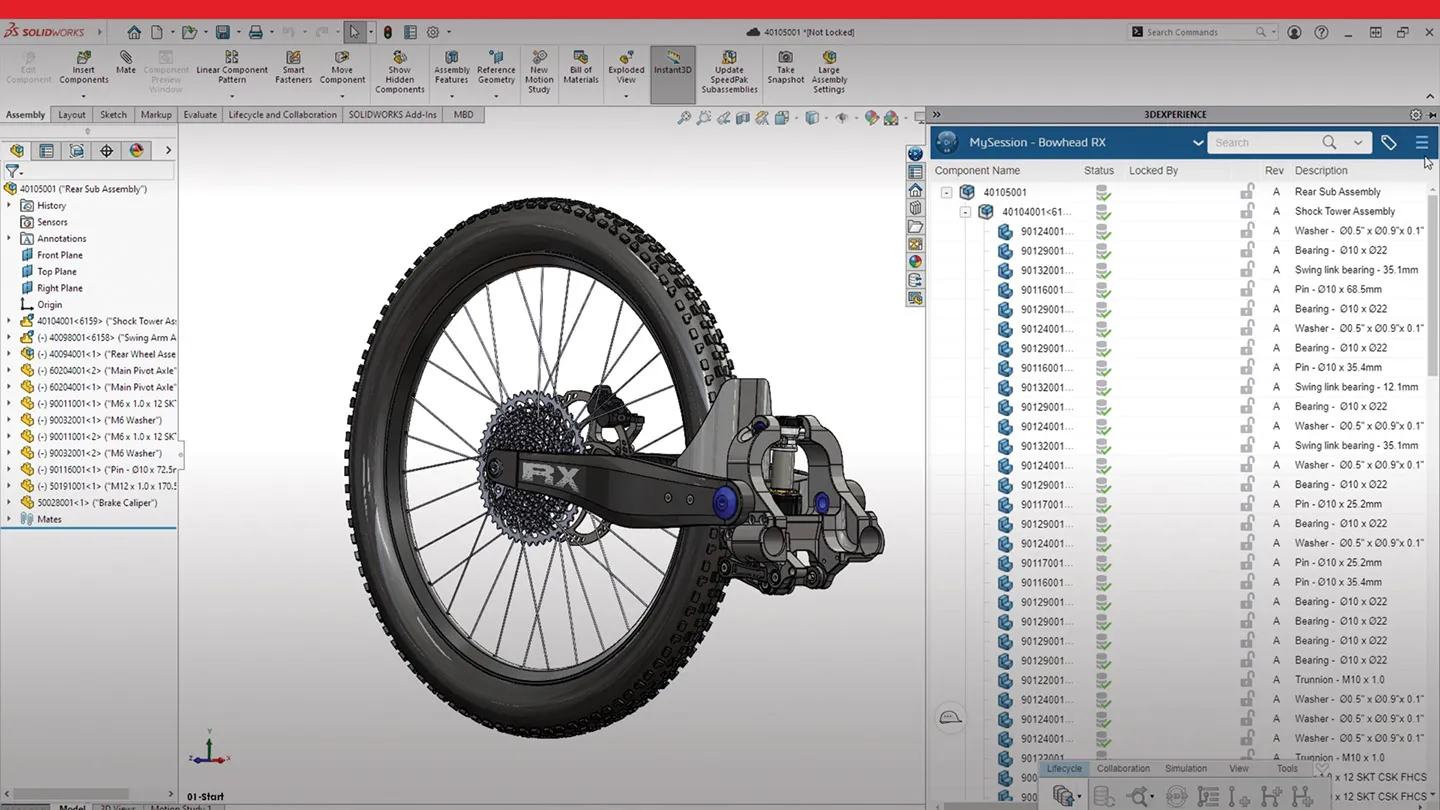Toggle Large Assembly Settings mode
This screenshot has height=810, width=1440.
click(x=828, y=66)
